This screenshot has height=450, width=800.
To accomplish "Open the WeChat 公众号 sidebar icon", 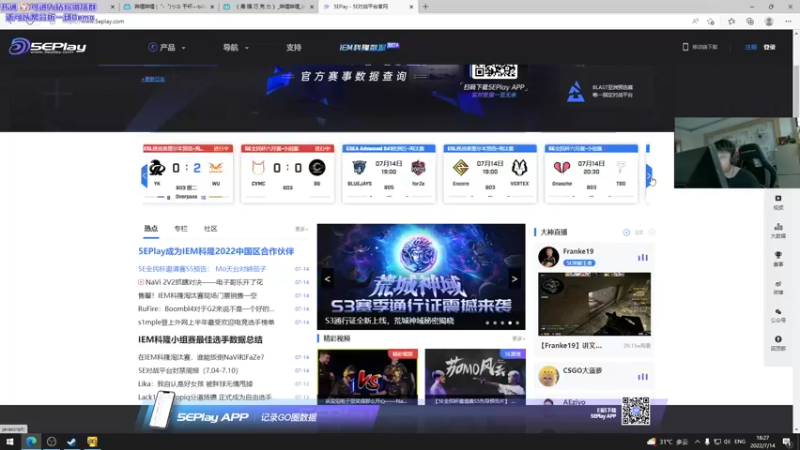I will click(x=778, y=315).
